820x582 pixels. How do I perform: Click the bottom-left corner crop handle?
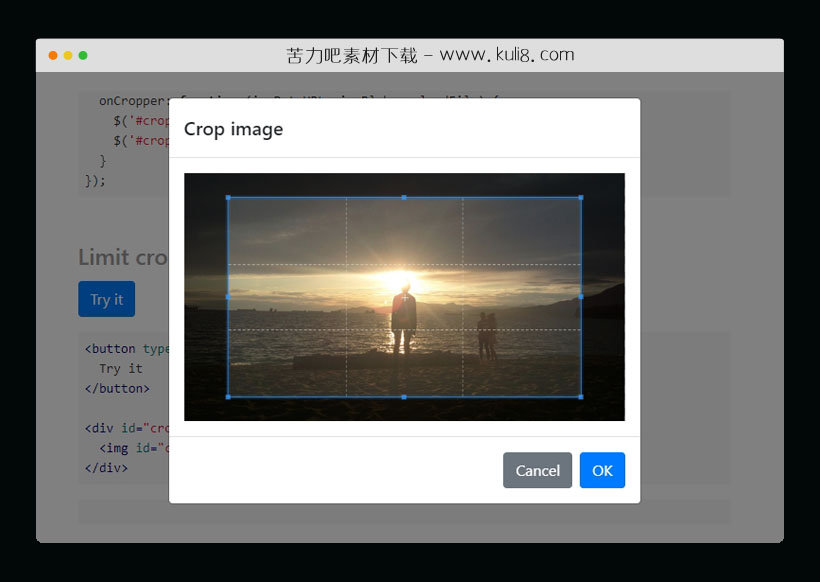228,397
